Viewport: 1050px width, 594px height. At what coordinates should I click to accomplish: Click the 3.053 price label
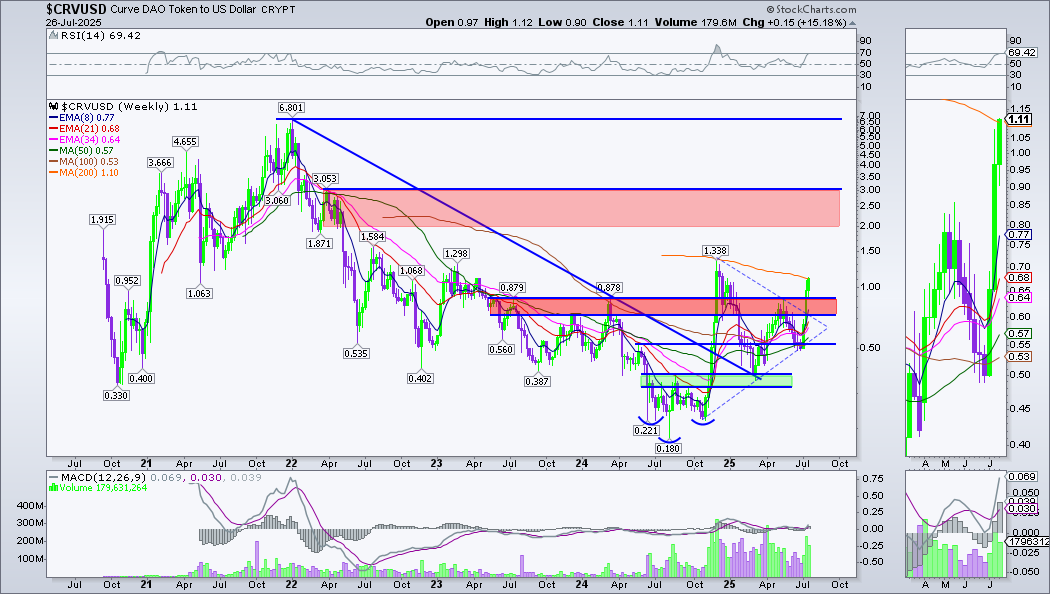(x=325, y=179)
